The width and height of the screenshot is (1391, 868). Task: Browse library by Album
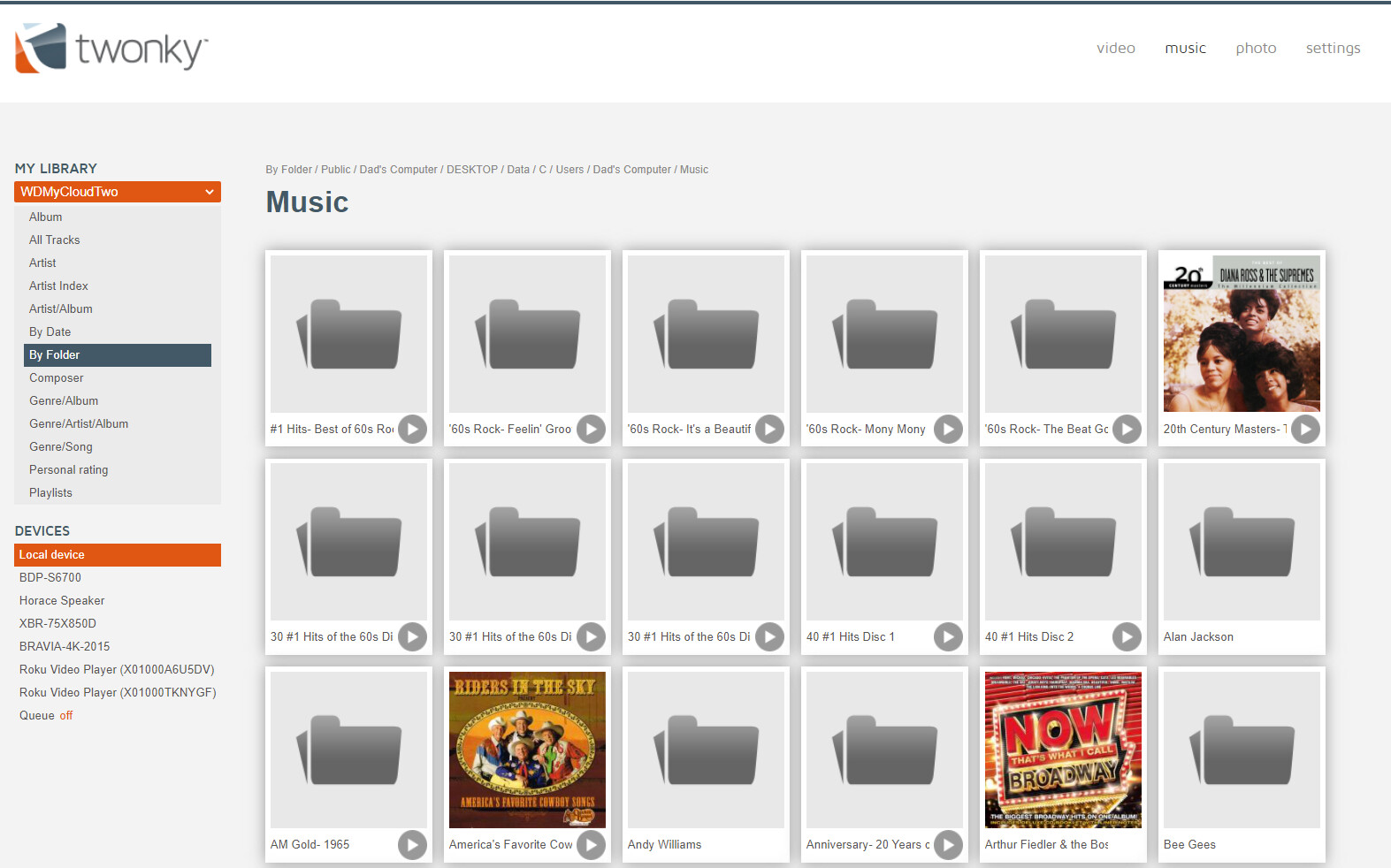[x=46, y=217]
